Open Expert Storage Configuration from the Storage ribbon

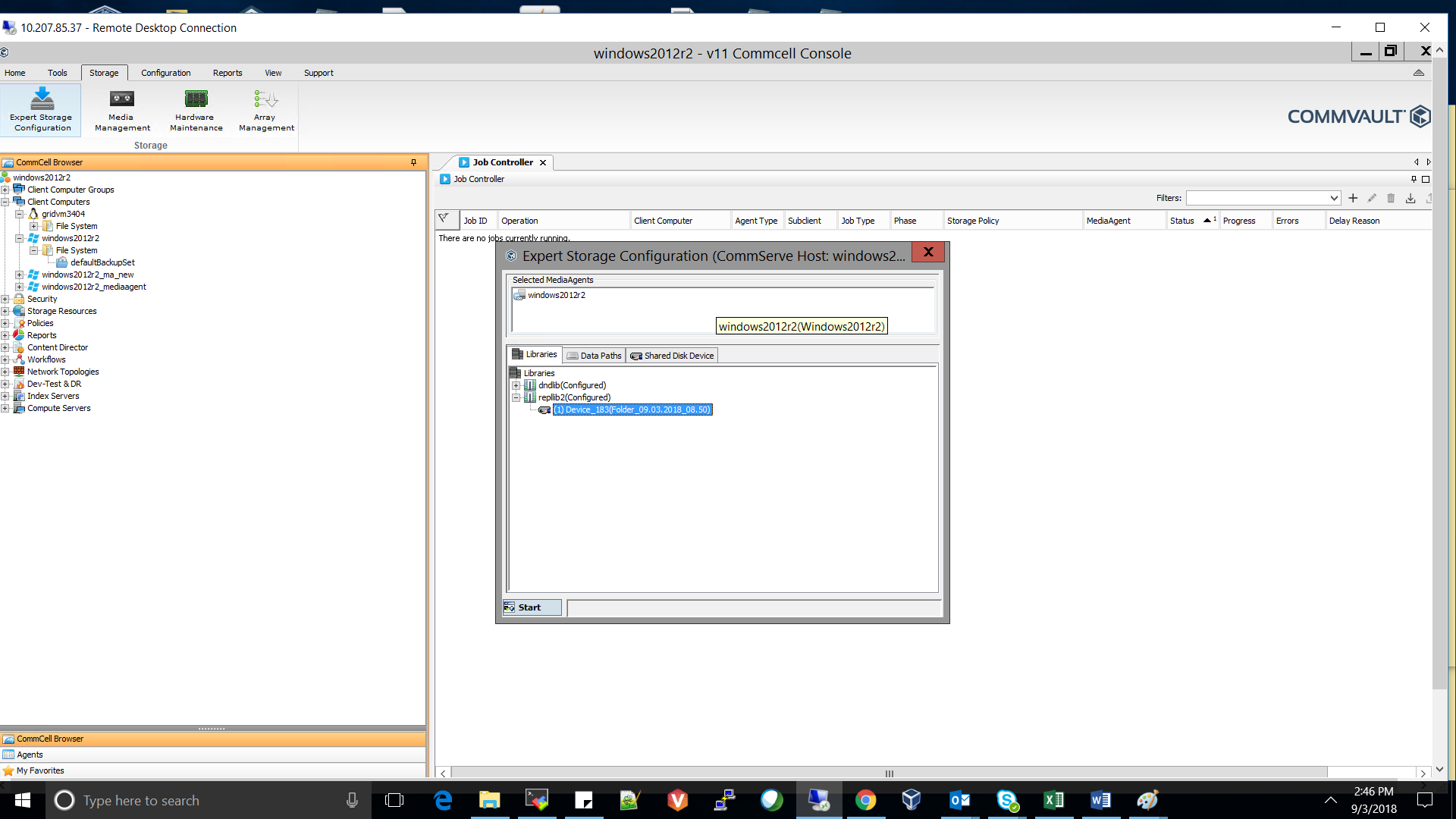pyautogui.click(x=41, y=108)
